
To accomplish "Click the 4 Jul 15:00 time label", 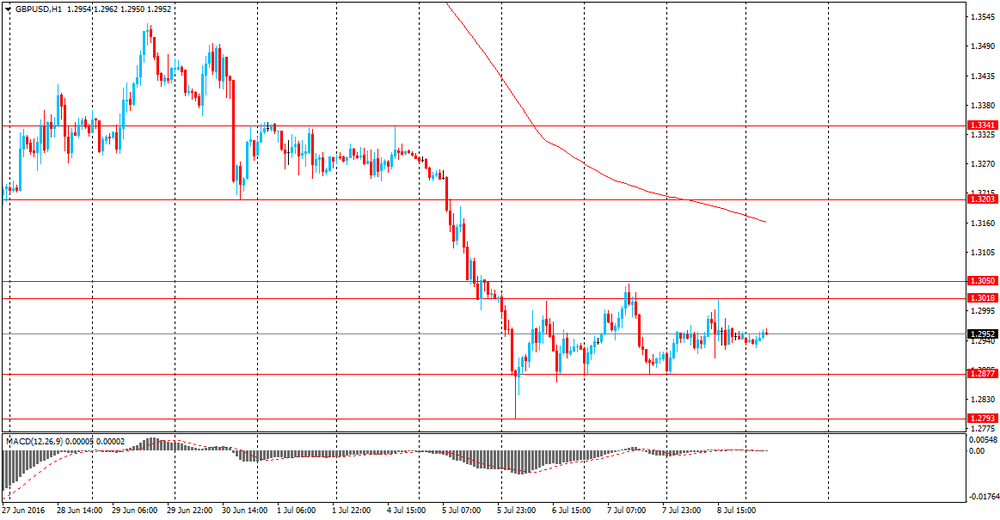I will coord(406,510).
